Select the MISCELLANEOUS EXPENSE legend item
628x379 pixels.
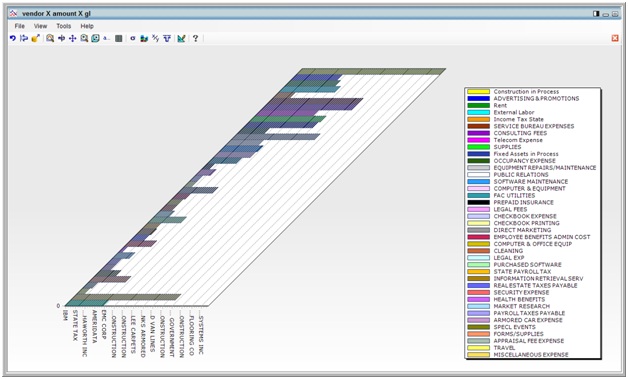click(x=531, y=355)
